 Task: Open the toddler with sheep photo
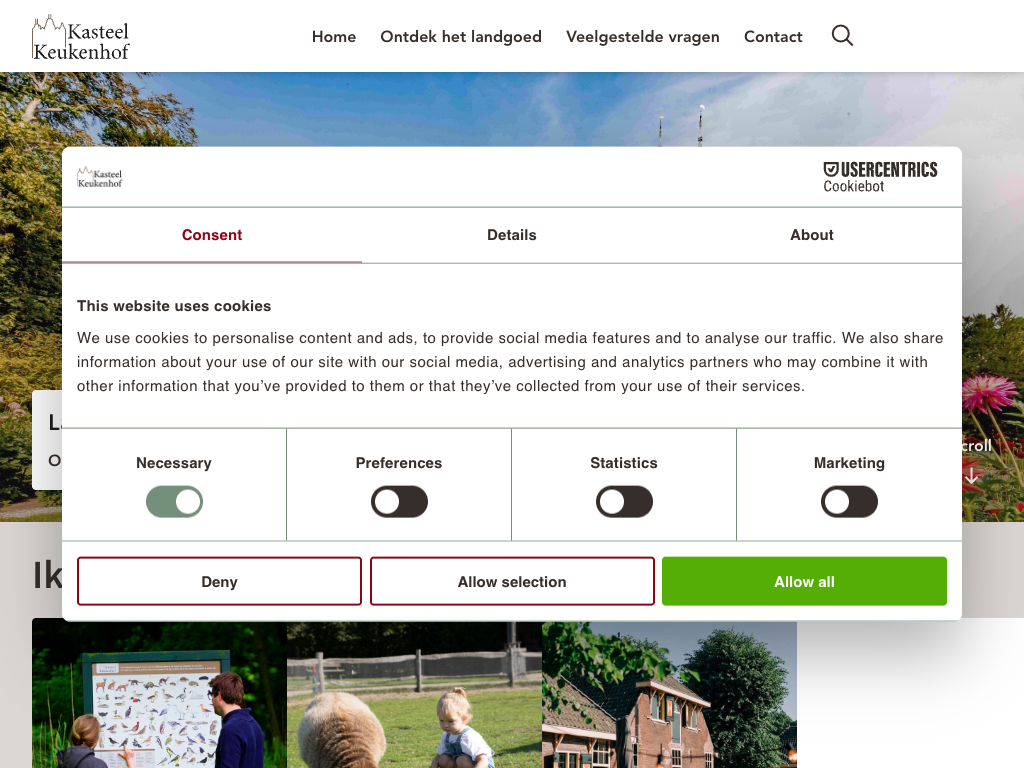[414, 695]
